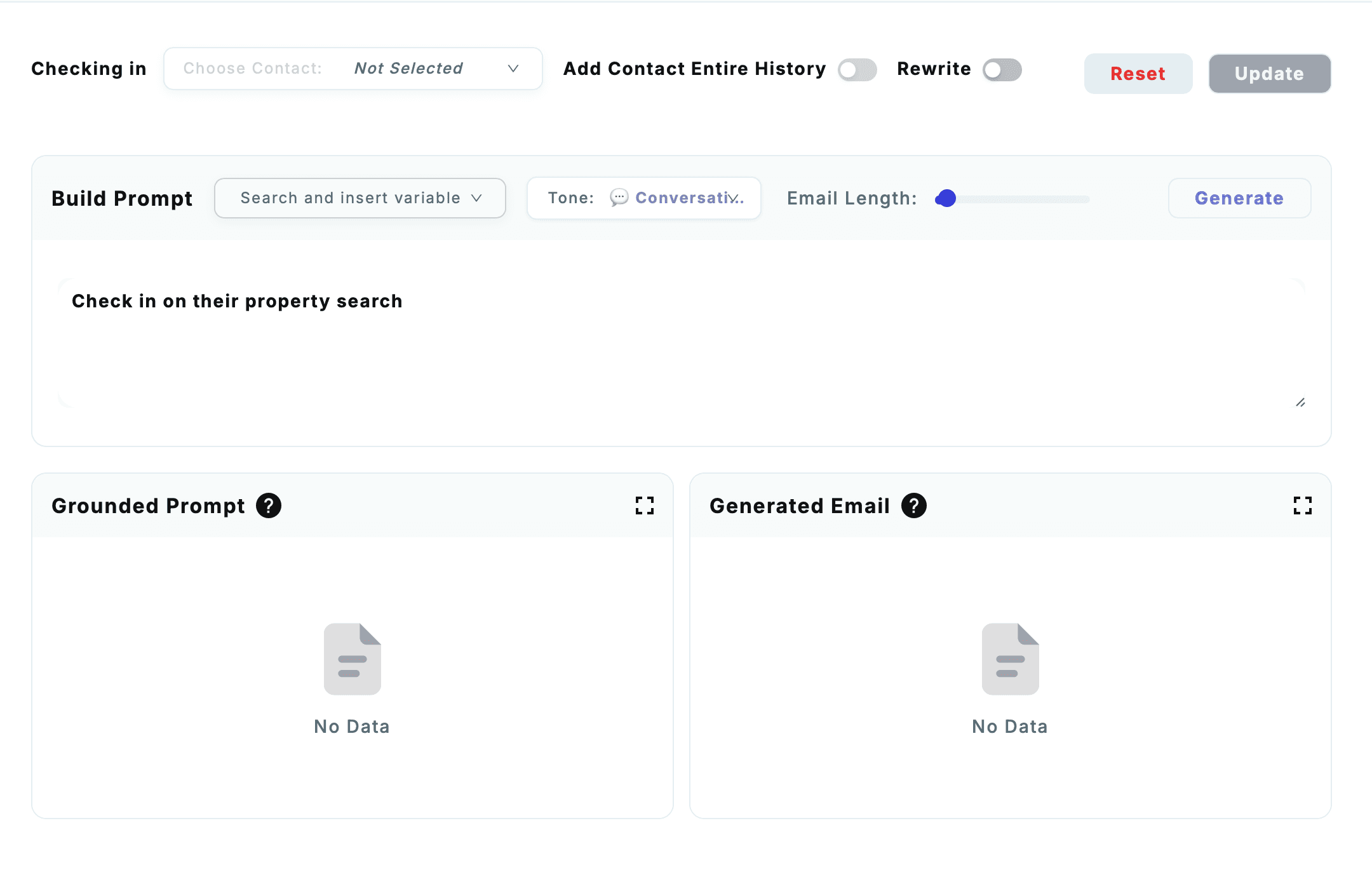Expand Grounded Prompt panel to fullscreen
This screenshot has height=870, width=1372.
tap(645, 505)
